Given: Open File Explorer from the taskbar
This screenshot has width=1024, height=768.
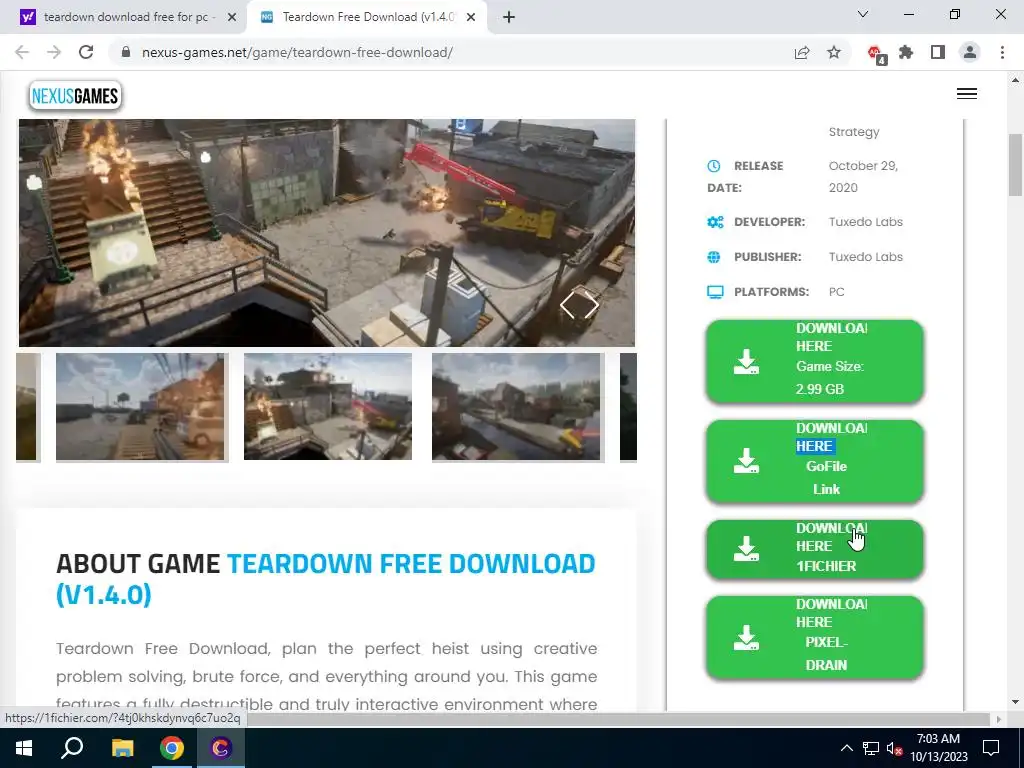Looking at the screenshot, I should click(x=122, y=748).
